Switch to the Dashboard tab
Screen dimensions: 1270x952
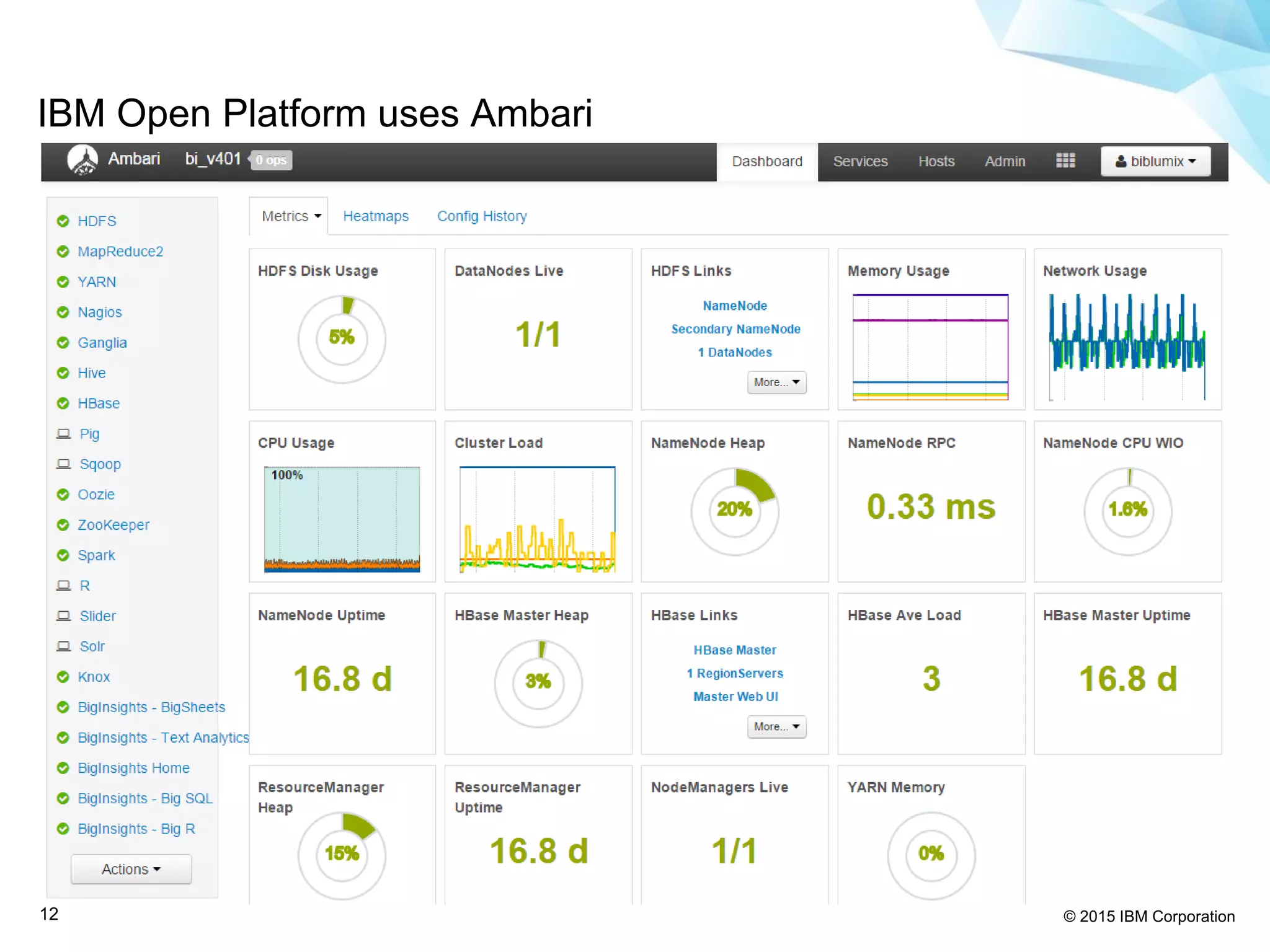[767, 162]
